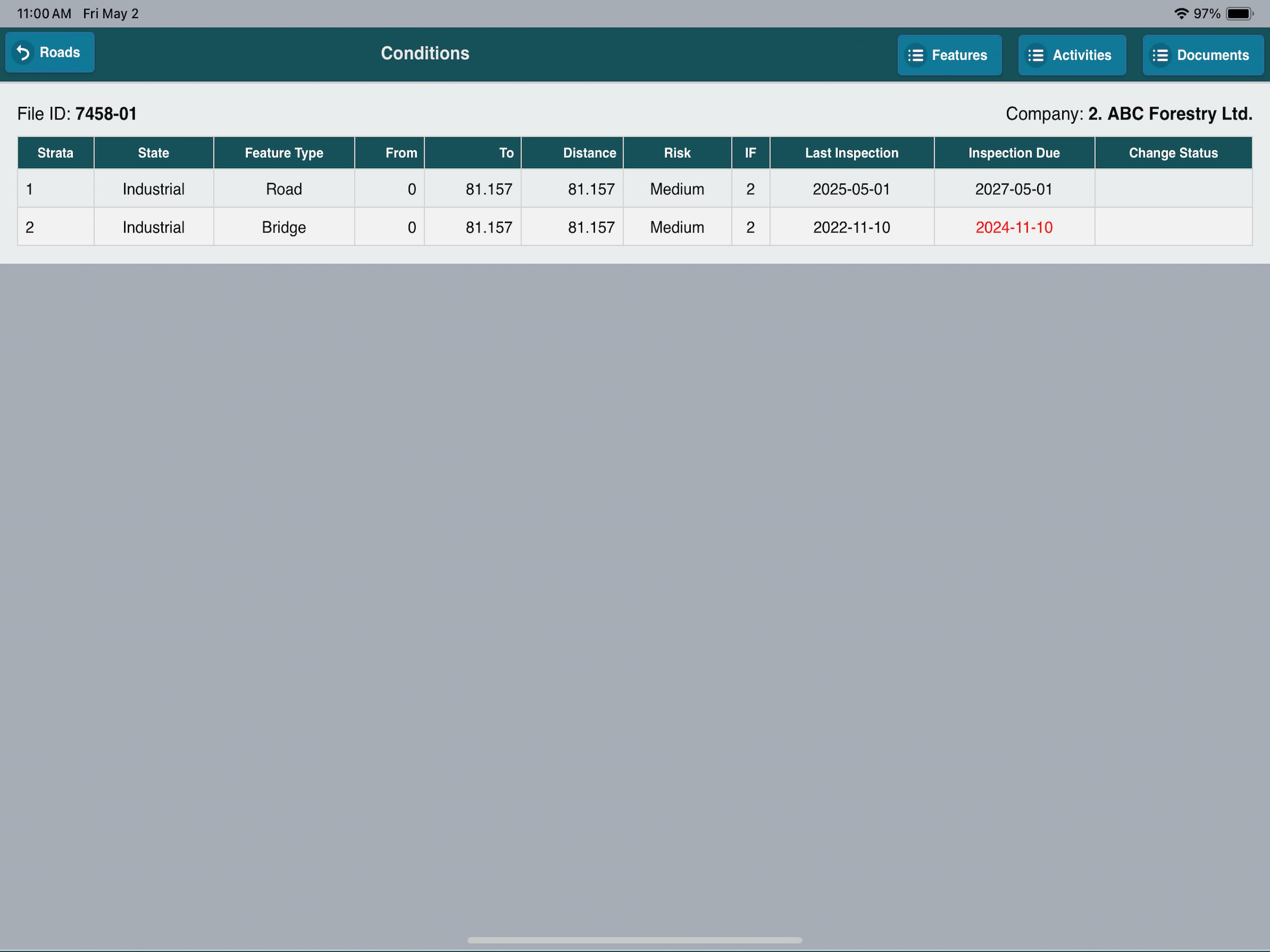The image size is (1270, 952).
Task: Click the overdue red date 2024-11-10
Action: (1014, 227)
